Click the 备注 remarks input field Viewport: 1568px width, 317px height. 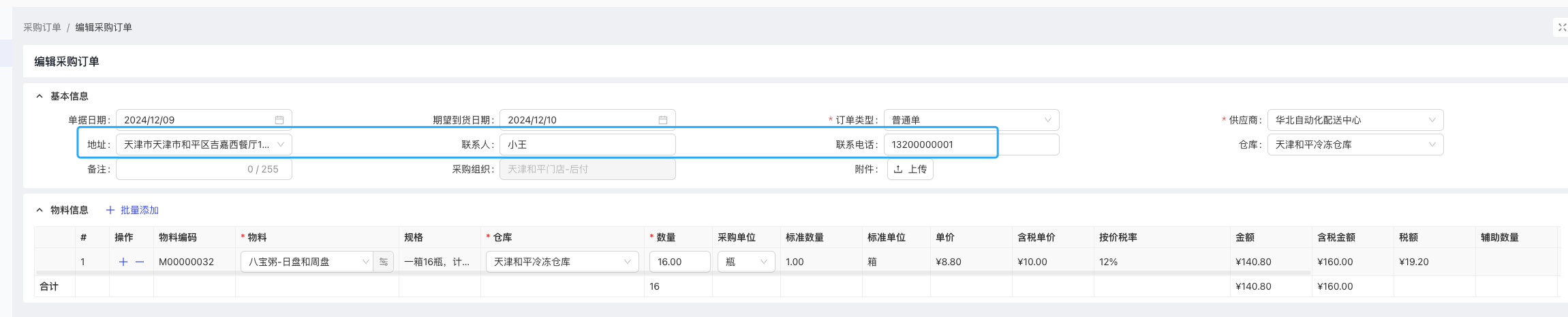[x=204, y=169]
